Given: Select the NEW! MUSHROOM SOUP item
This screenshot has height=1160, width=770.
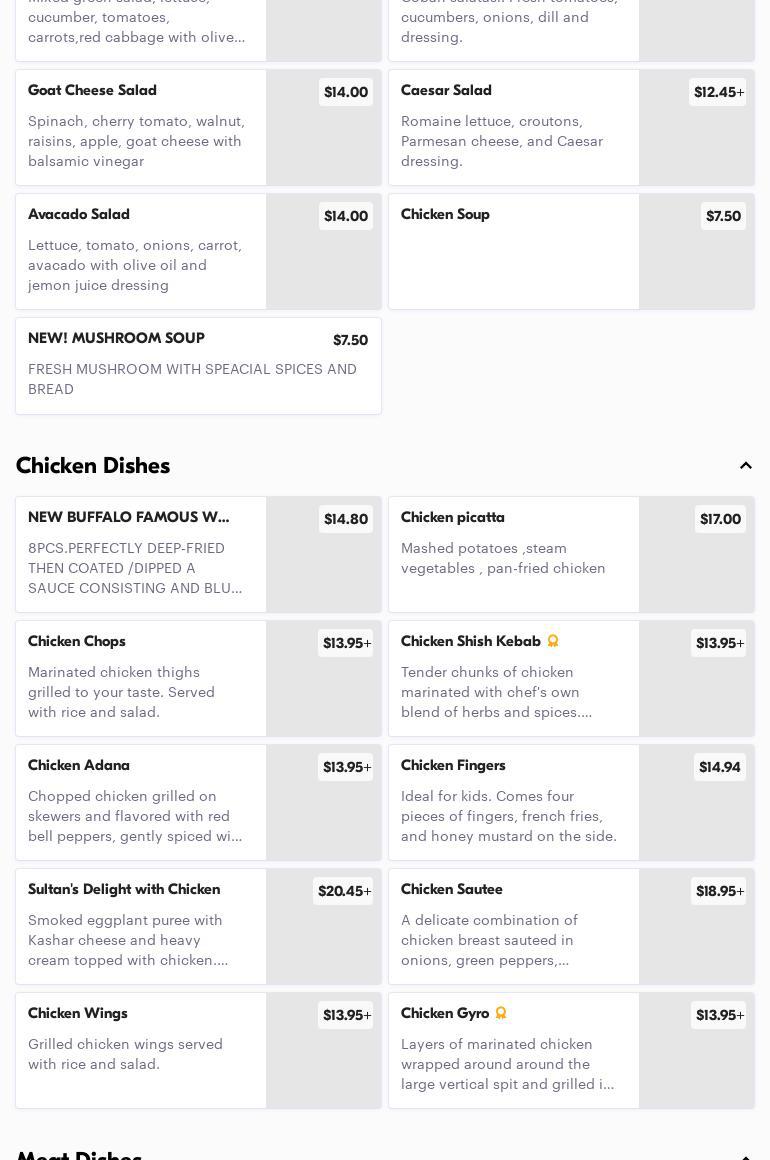Looking at the screenshot, I should (198, 365).
